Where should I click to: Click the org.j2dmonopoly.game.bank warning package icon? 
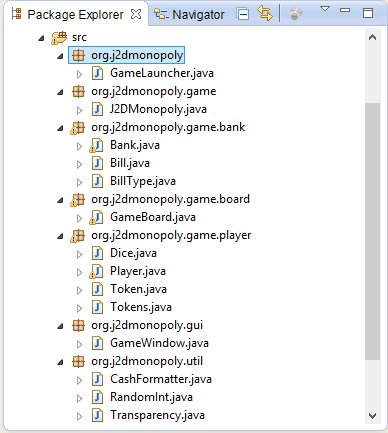tap(77, 128)
